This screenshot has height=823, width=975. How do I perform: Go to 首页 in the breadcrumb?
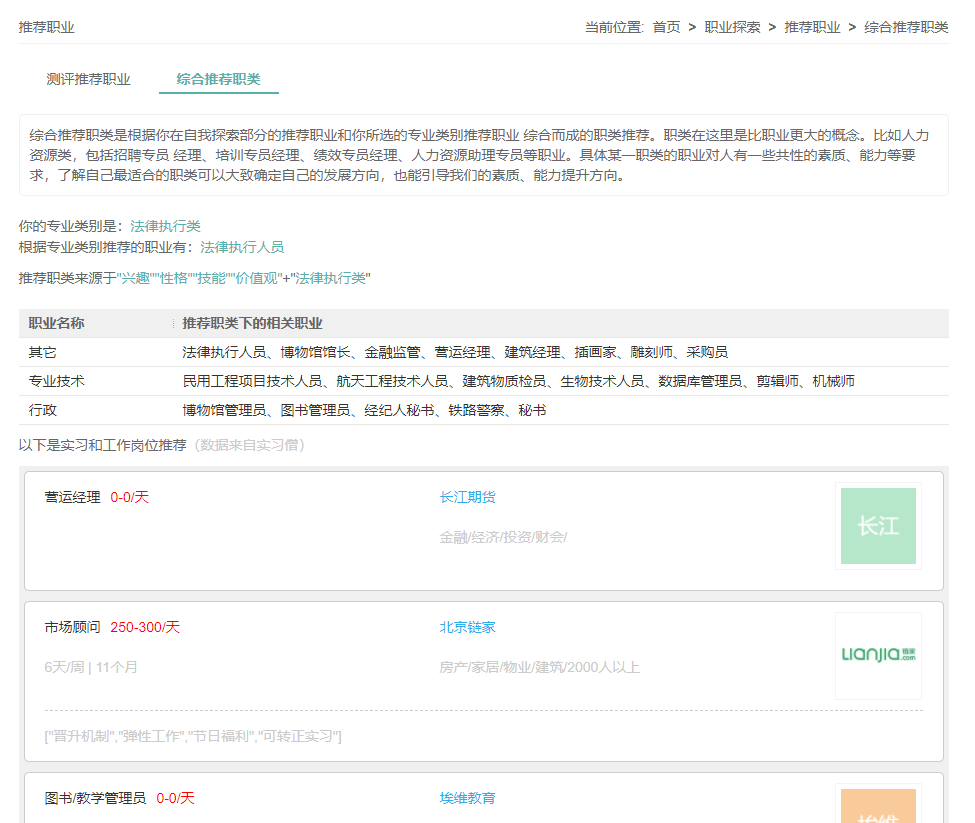coord(666,27)
